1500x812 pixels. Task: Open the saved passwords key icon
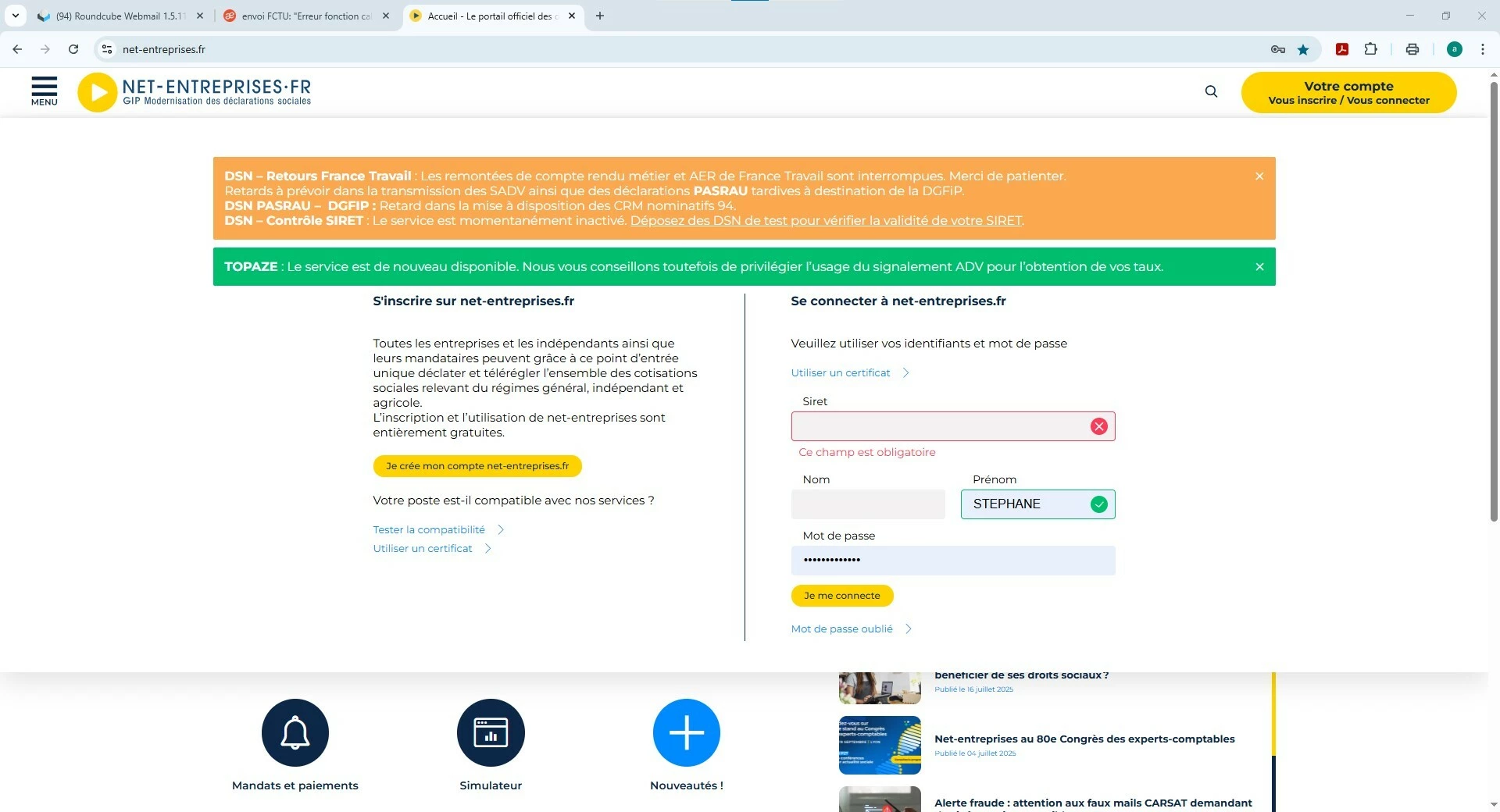(x=1278, y=49)
